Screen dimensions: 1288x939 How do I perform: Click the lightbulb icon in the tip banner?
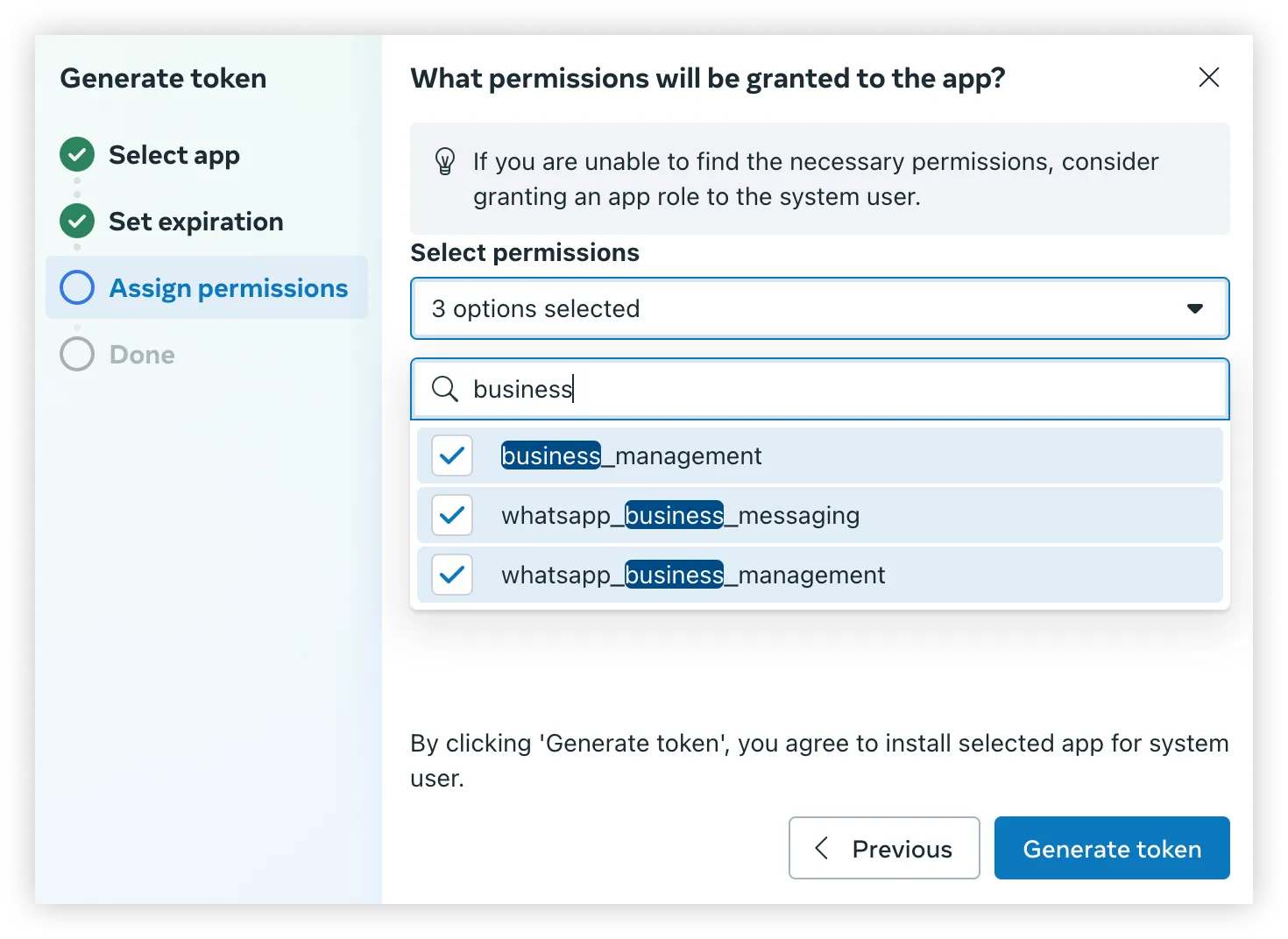point(445,162)
